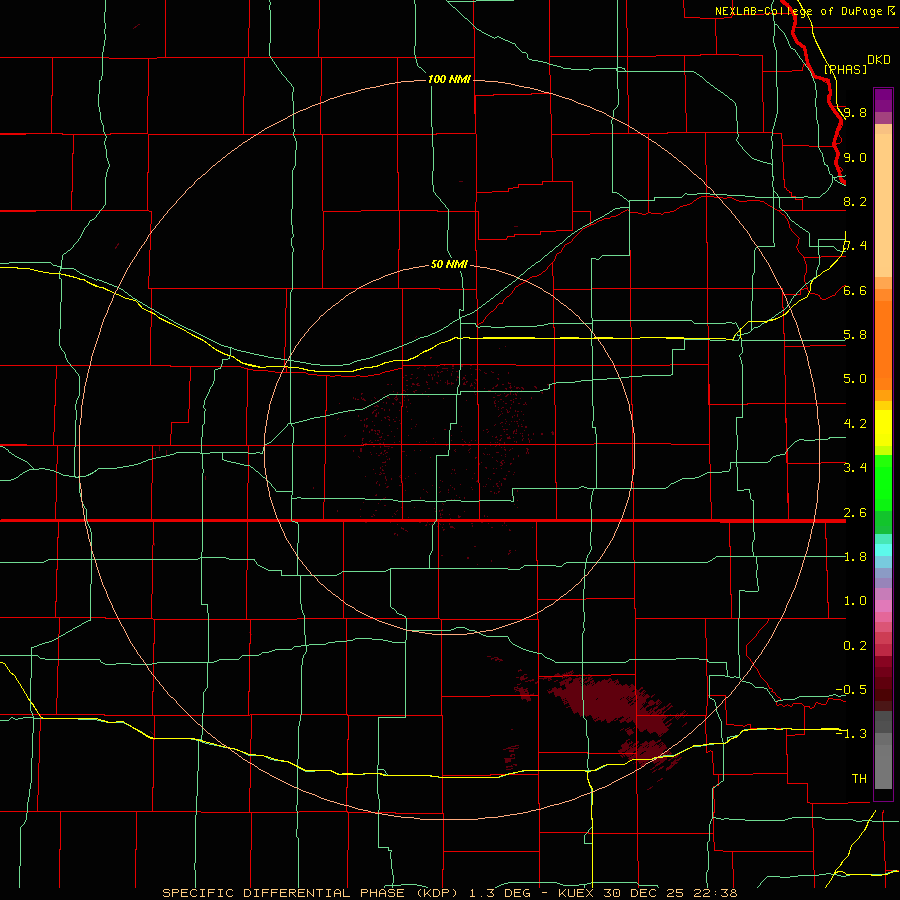
Task: Click the 100 NMI range ring label
Action: [449, 79]
